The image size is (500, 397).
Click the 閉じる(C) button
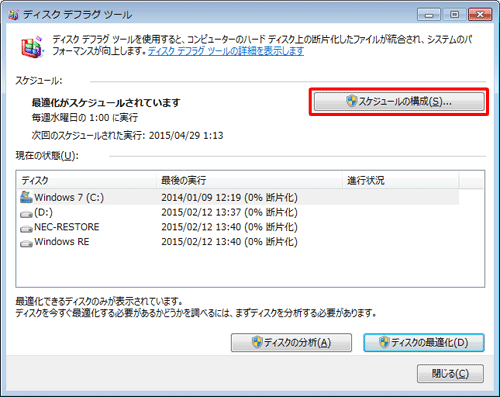tap(450, 374)
